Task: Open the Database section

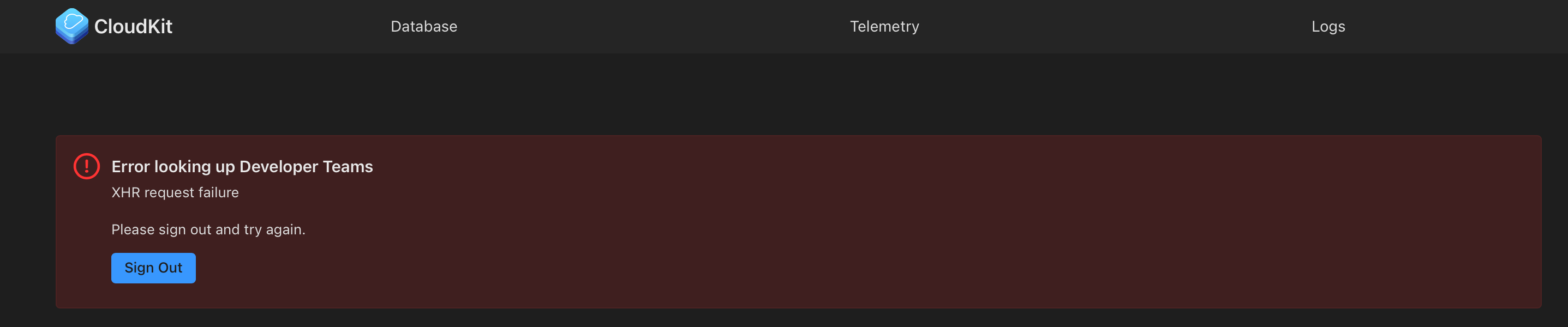Action: pos(424,27)
